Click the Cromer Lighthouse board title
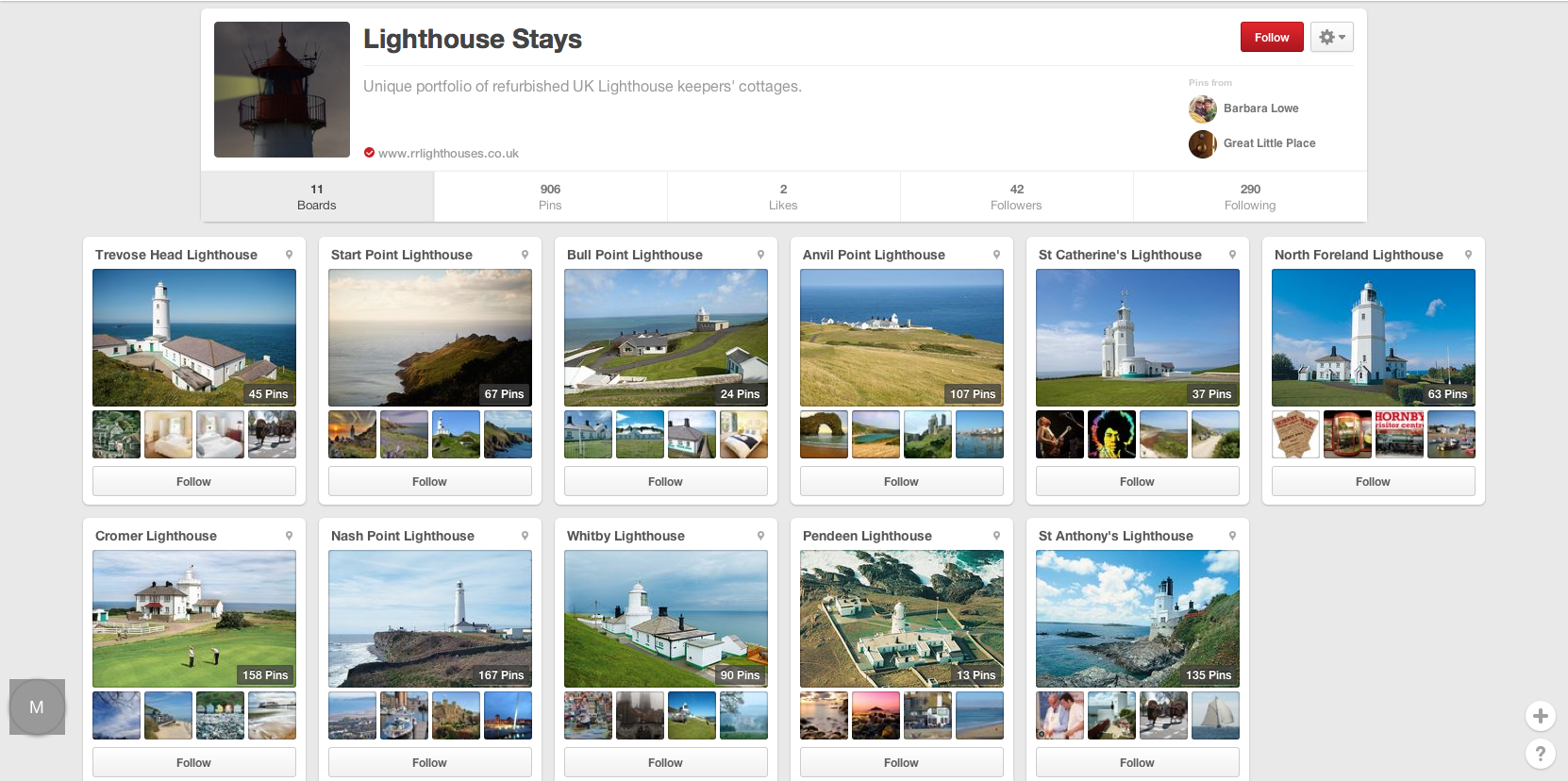Viewport: 1568px width, 781px height. (x=156, y=536)
